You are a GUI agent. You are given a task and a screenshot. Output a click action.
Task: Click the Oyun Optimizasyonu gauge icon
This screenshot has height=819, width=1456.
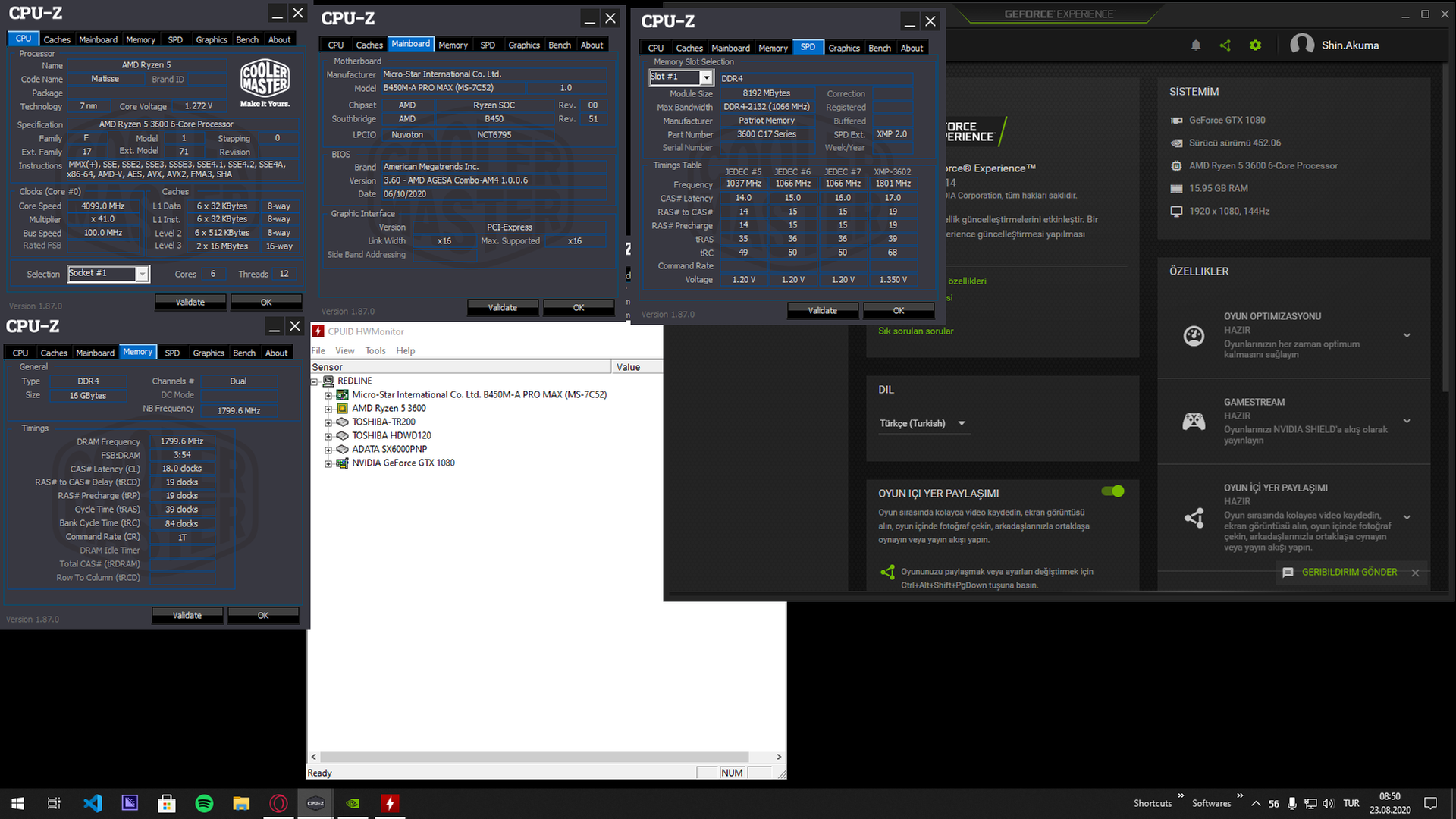(1194, 335)
